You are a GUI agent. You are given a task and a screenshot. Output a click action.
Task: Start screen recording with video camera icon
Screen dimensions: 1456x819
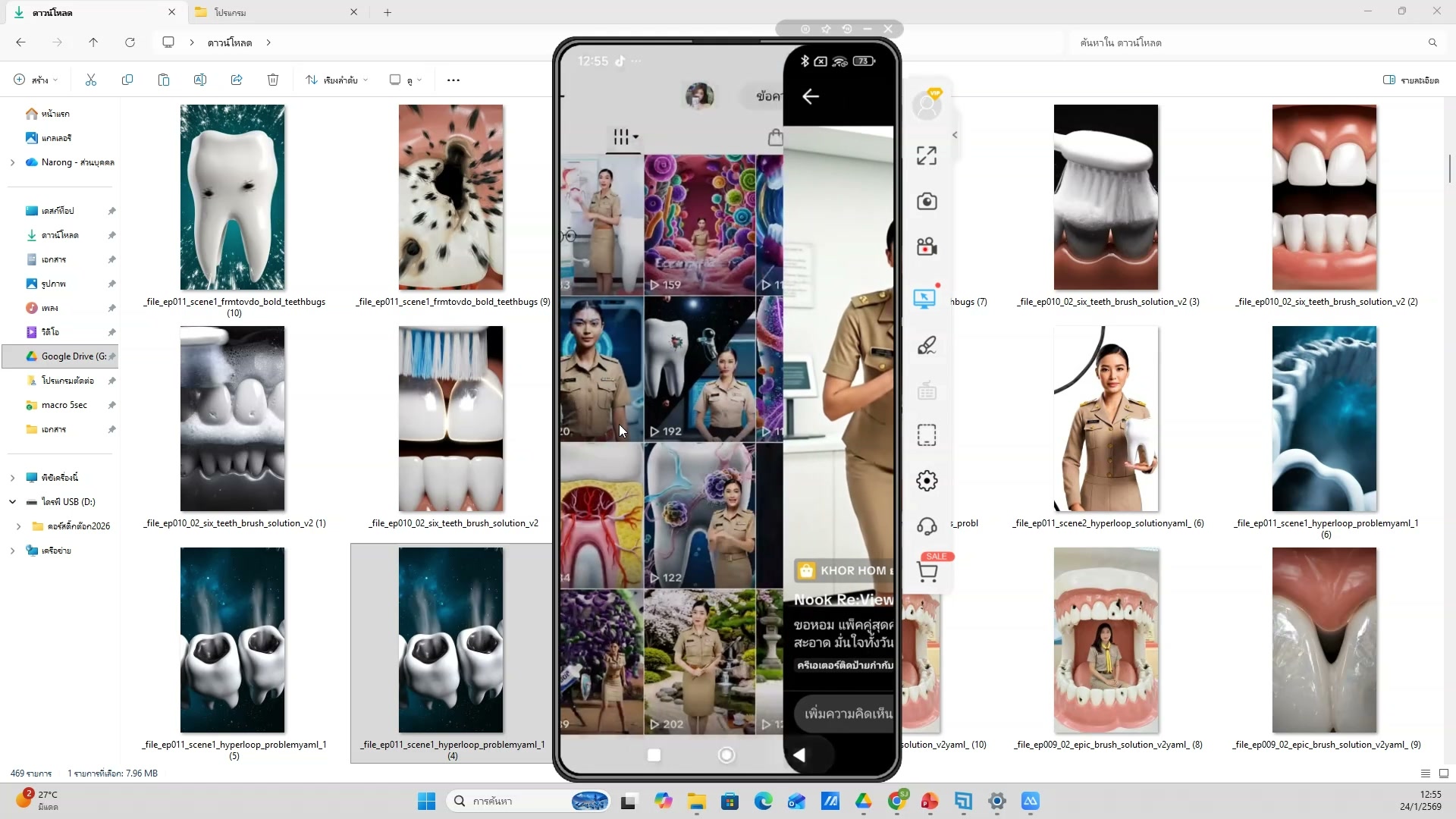click(x=926, y=246)
